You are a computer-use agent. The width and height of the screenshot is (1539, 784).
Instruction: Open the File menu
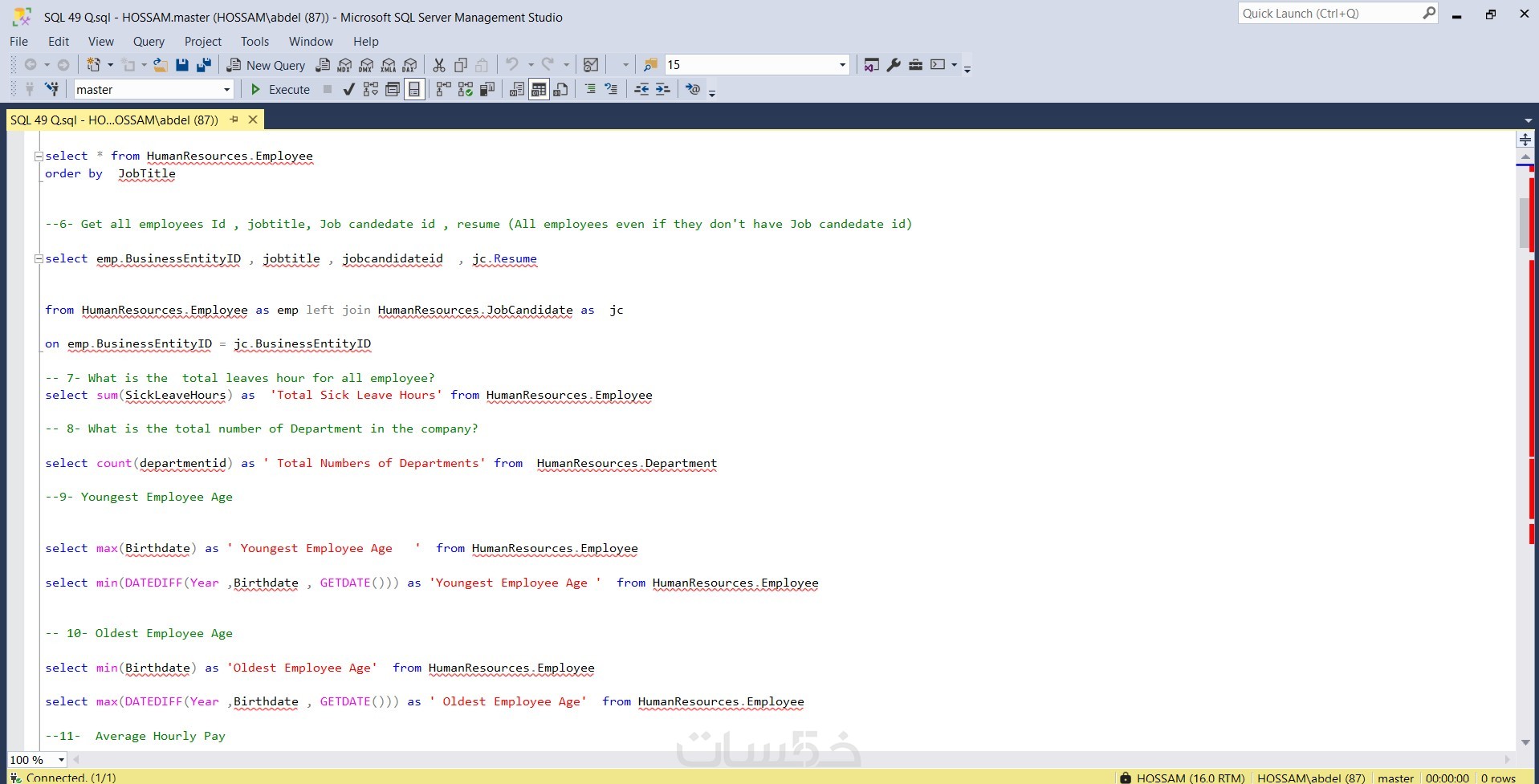click(18, 42)
